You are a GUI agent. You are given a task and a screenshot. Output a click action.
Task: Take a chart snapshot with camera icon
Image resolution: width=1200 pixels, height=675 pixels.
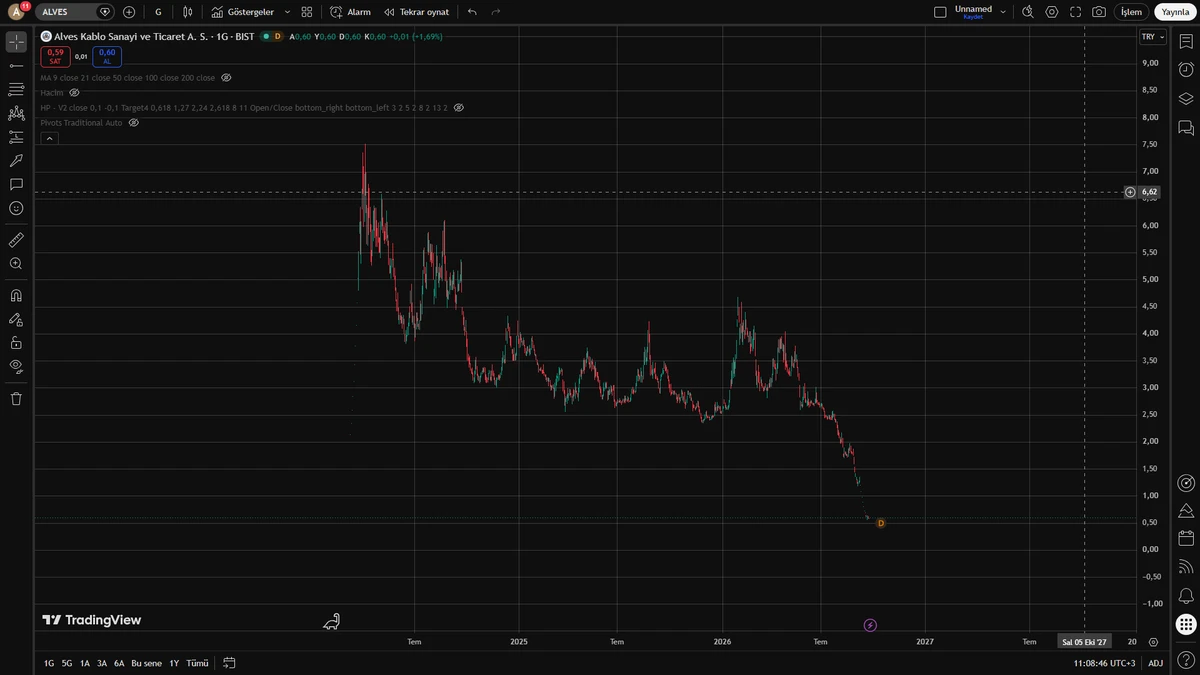pos(1099,12)
